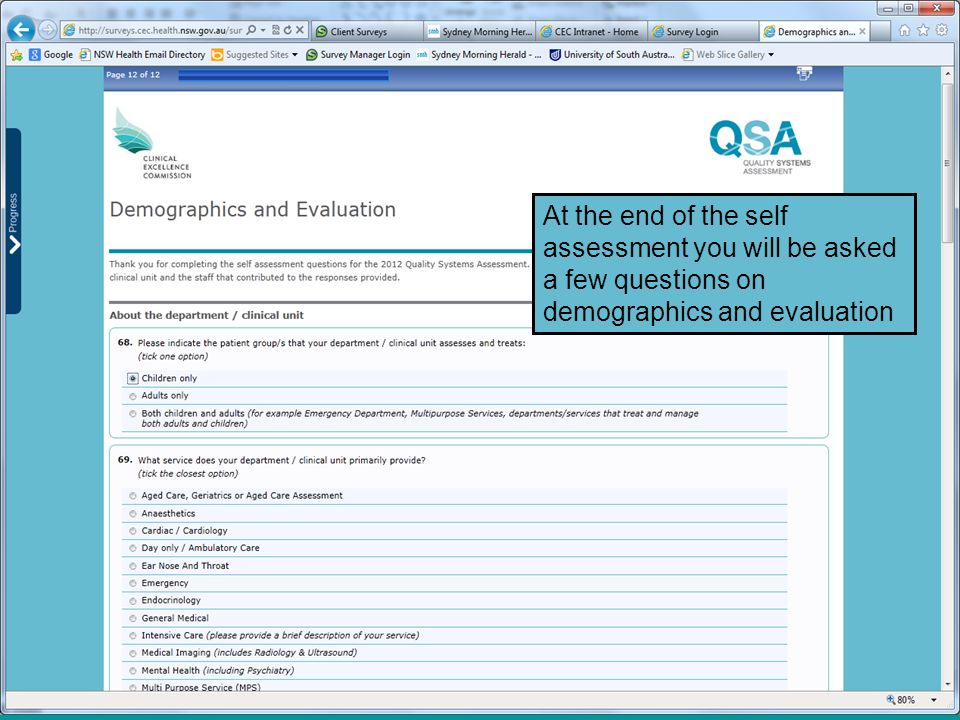This screenshot has width=960, height=720.
Task: Stop loading with the X icon in the address bar
Action: pyautogui.click(x=299, y=30)
